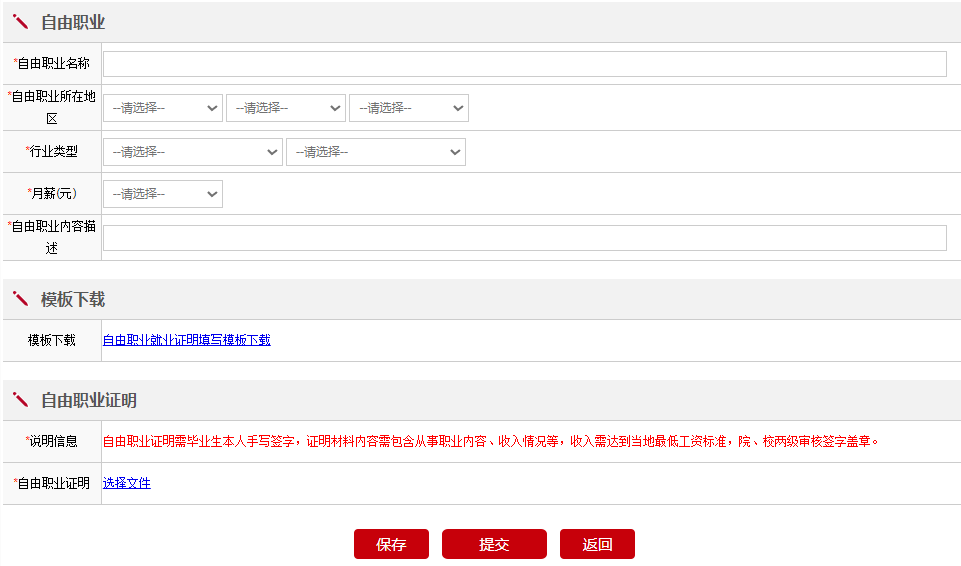Open the second 行业类型 dropdown
This screenshot has width=961, height=566.
pyautogui.click(x=375, y=152)
